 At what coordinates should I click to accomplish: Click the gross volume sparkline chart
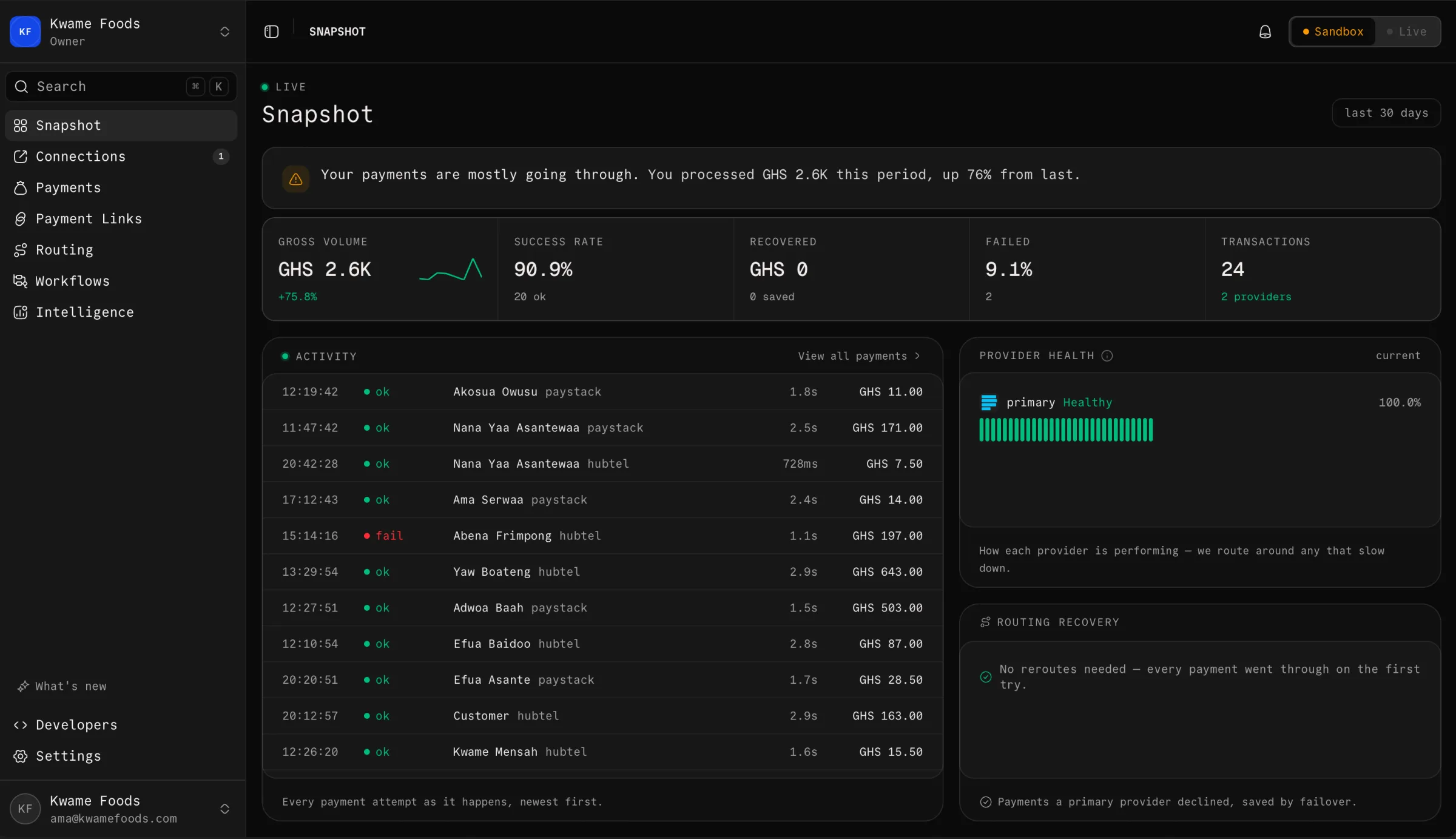[x=450, y=269]
